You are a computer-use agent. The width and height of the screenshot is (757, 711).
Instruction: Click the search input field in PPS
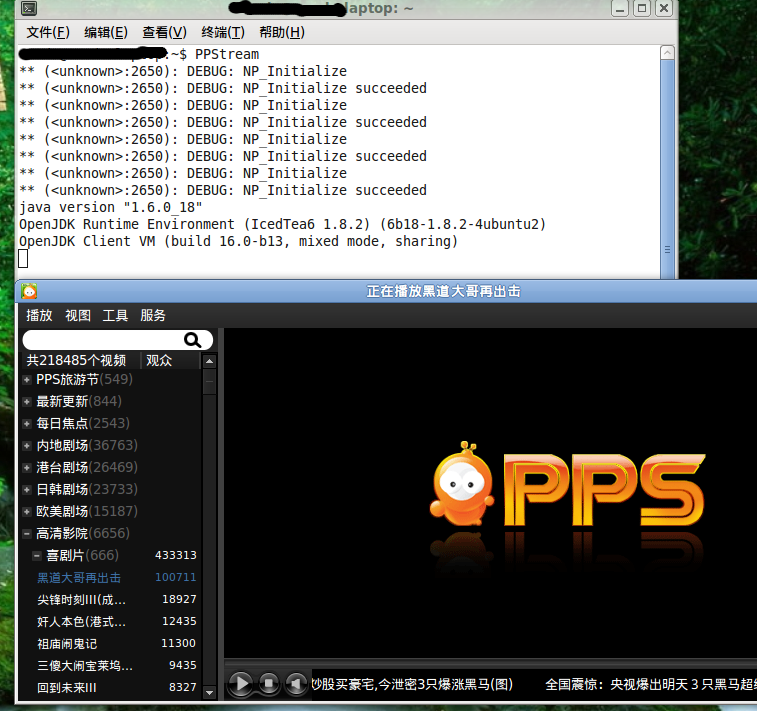click(x=118, y=340)
